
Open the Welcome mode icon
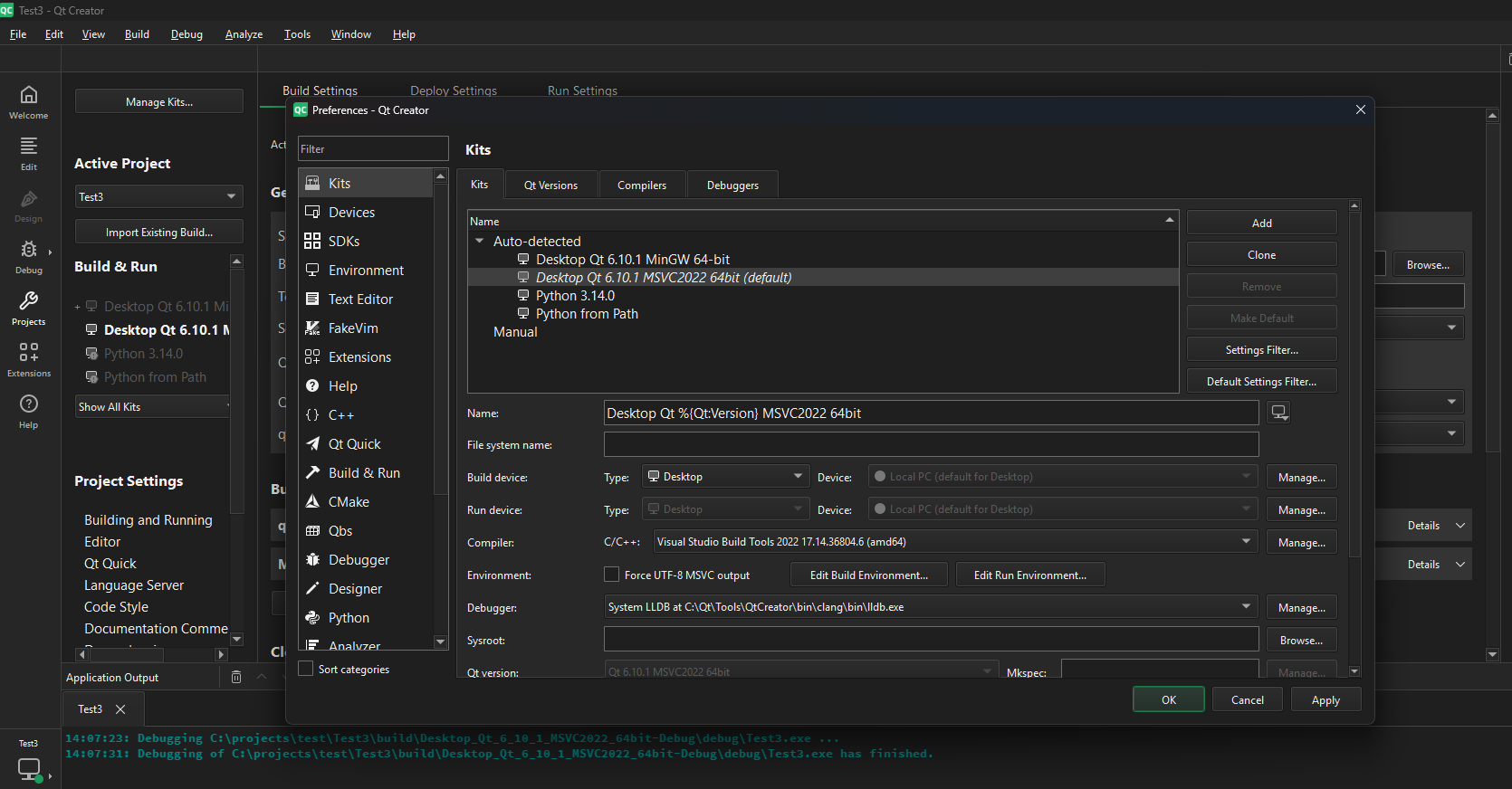click(x=29, y=101)
